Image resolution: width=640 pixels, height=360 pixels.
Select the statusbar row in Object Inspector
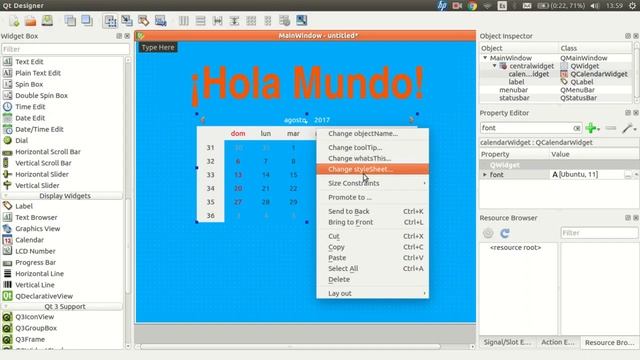click(x=556, y=98)
